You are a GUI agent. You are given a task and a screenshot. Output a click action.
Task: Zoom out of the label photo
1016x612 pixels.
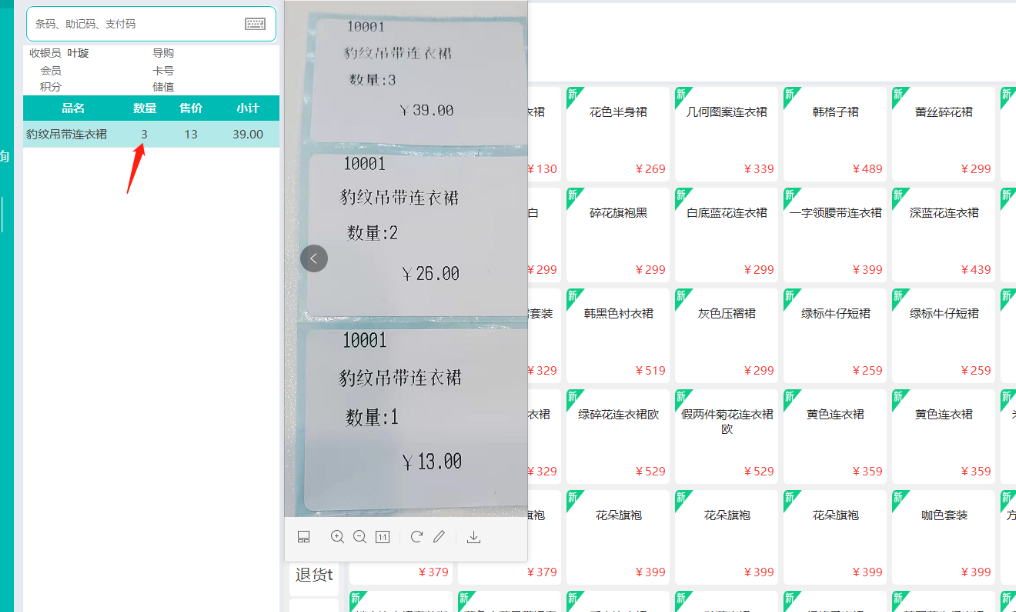pyautogui.click(x=360, y=537)
